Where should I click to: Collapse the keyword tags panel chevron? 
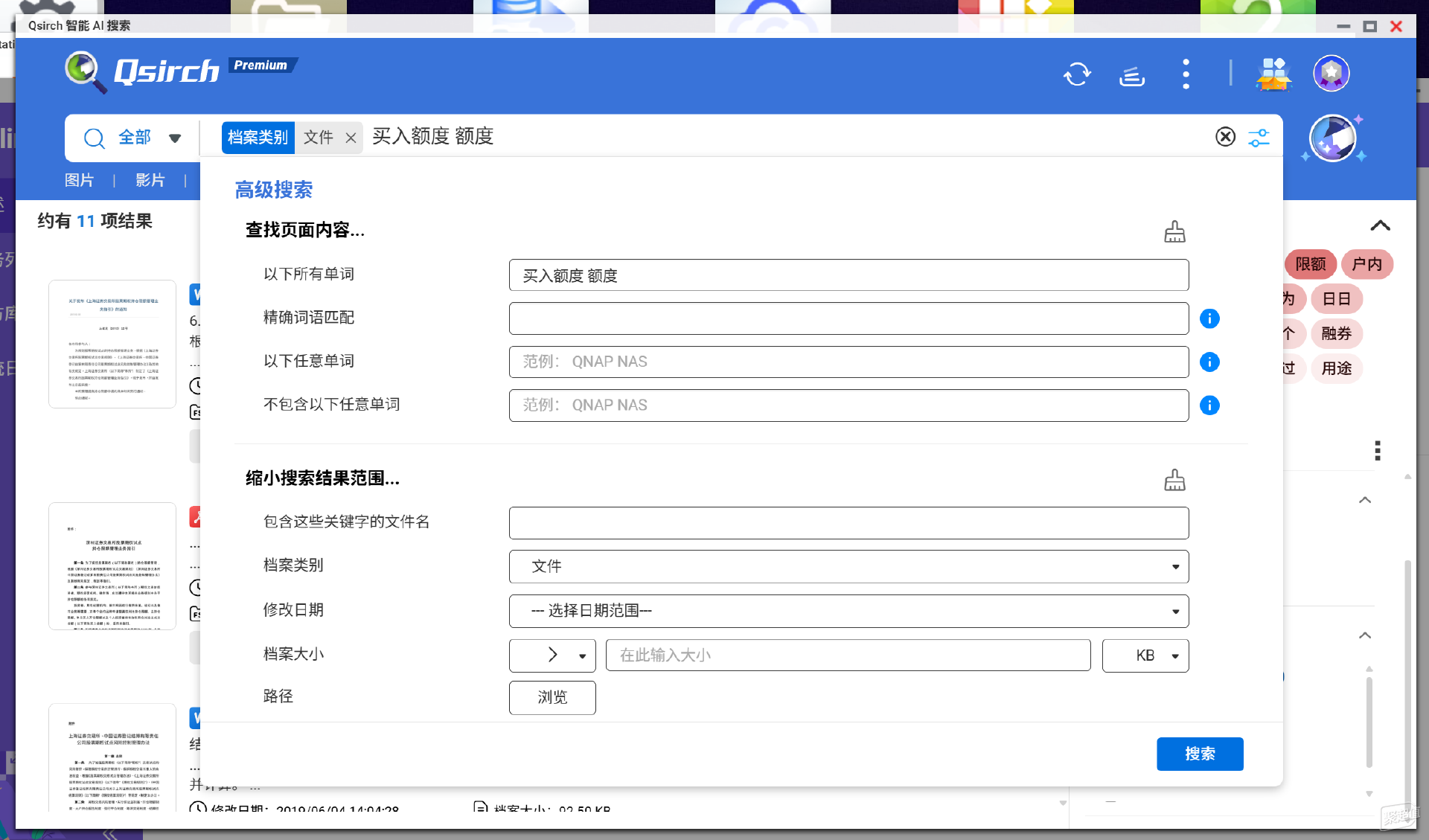click(1380, 225)
